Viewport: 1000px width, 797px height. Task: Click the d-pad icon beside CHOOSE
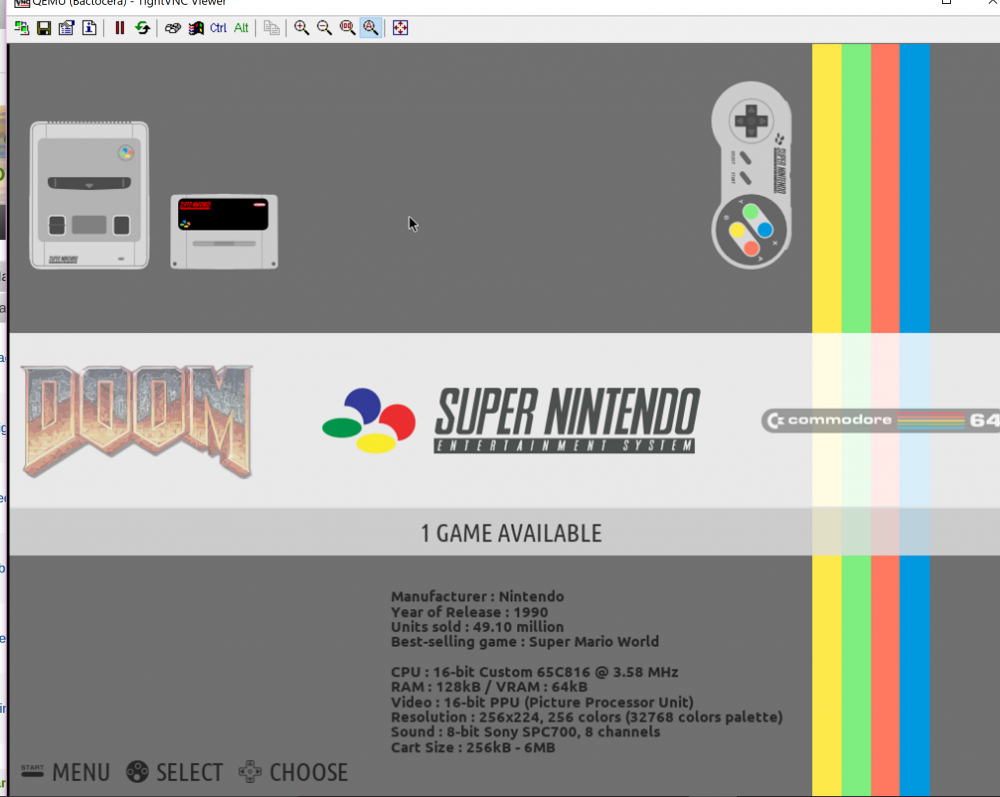pos(250,771)
